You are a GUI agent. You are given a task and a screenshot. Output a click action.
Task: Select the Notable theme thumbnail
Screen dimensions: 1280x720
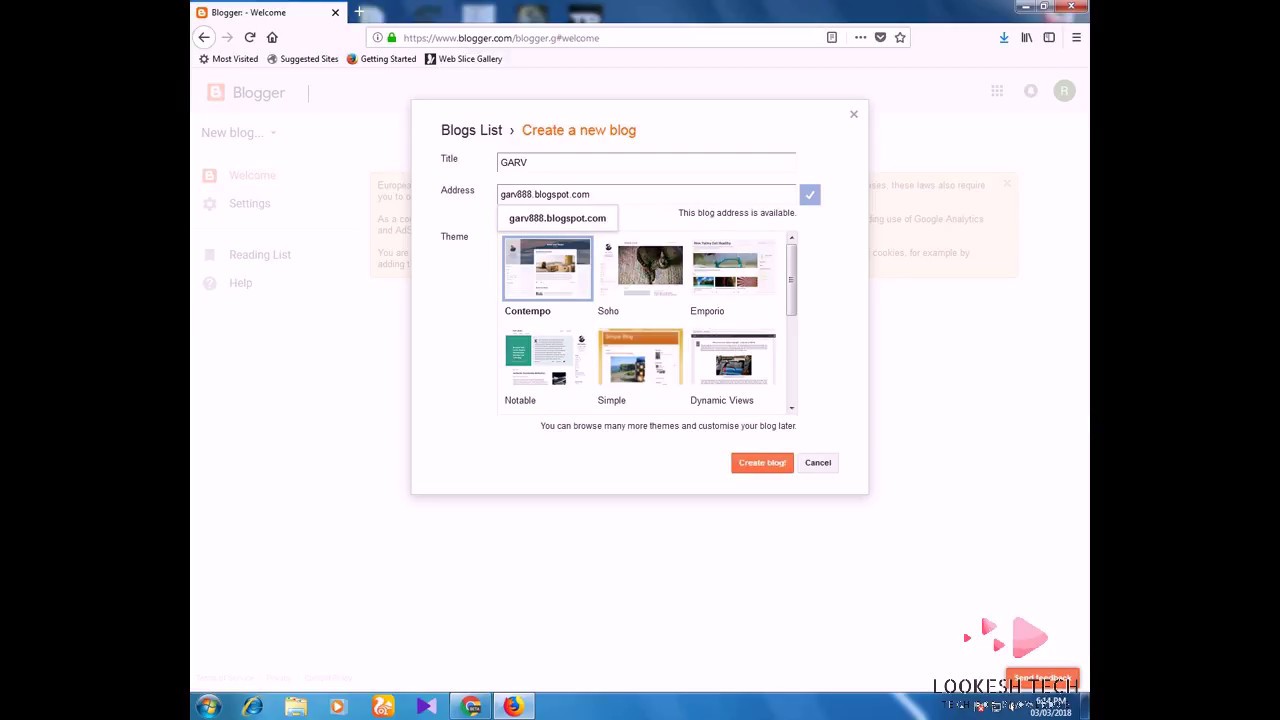[547, 359]
